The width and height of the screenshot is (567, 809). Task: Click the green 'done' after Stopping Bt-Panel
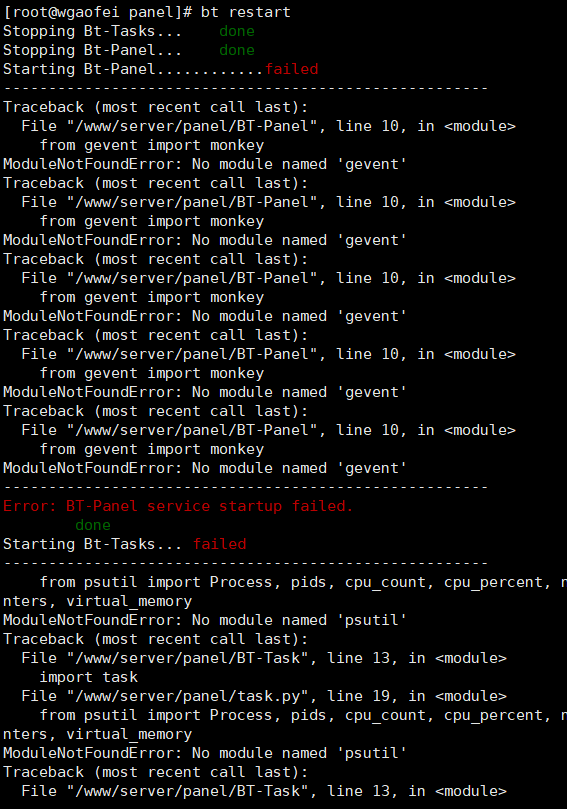(237, 50)
